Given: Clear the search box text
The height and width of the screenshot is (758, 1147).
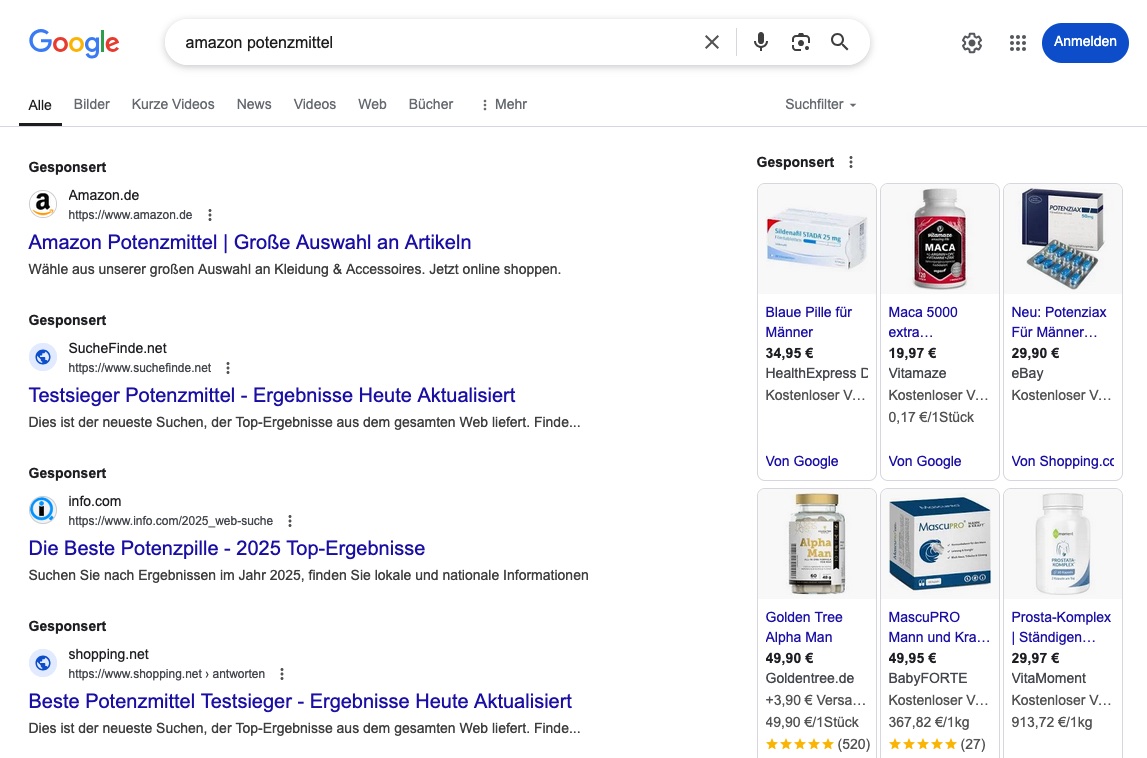Looking at the screenshot, I should (x=711, y=42).
